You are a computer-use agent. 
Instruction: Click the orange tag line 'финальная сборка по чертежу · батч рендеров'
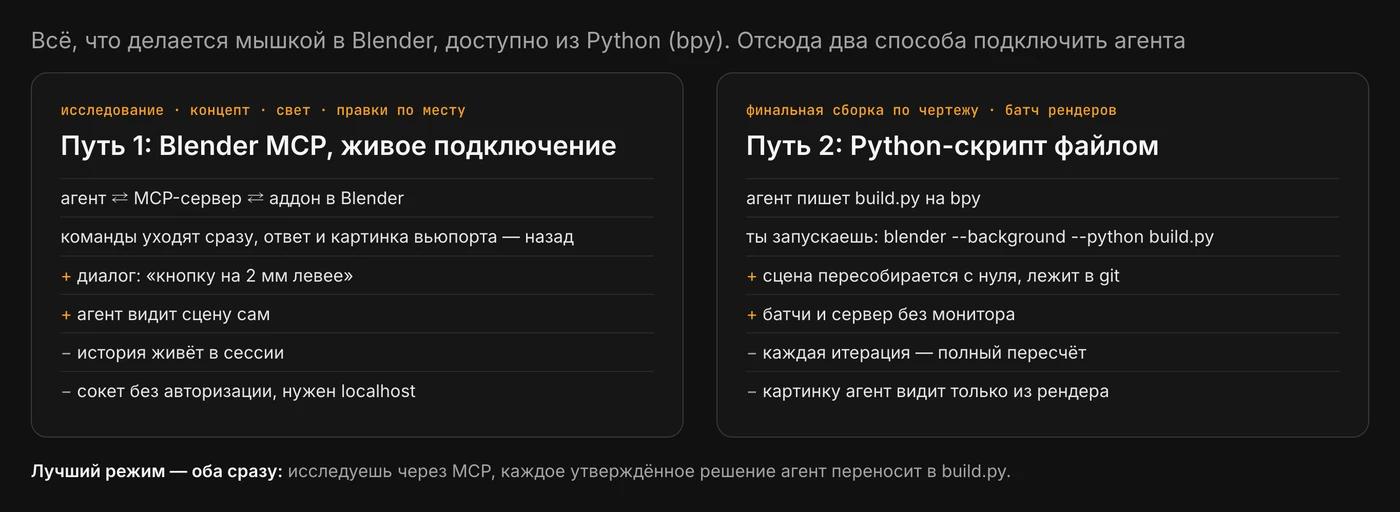(x=931, y=110)
